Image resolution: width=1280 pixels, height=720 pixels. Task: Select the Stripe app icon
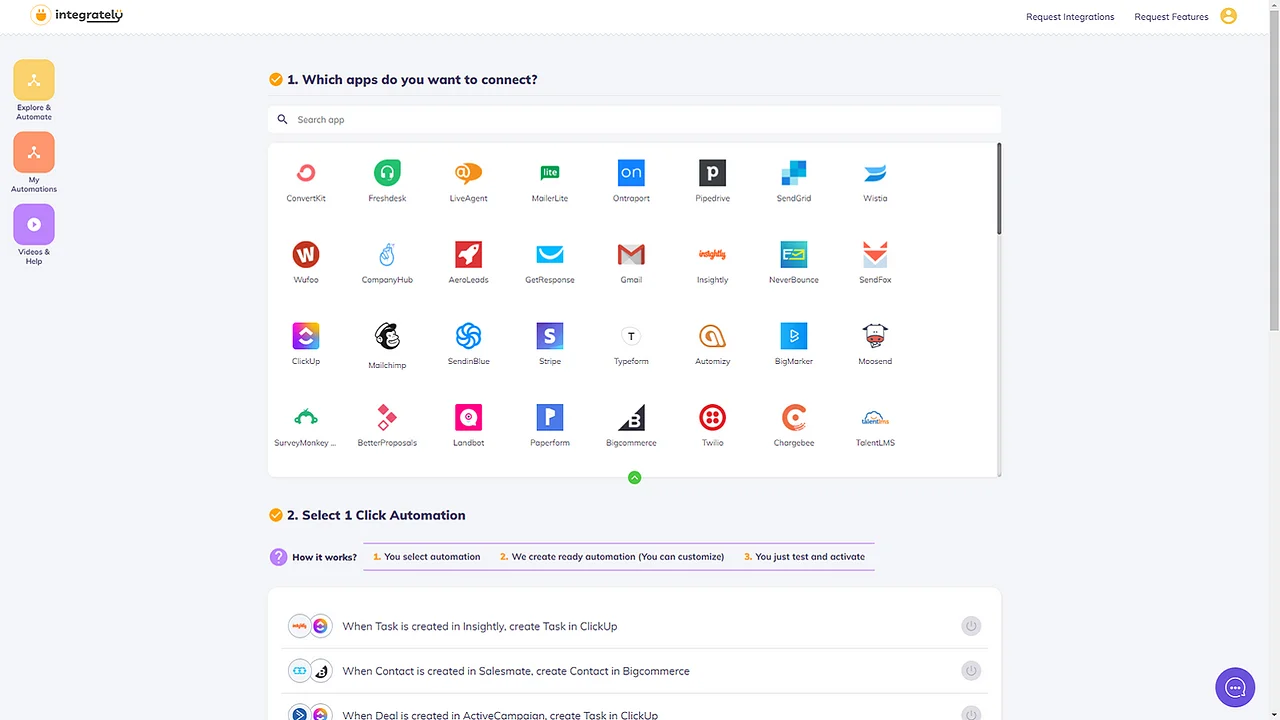[549, 335]
